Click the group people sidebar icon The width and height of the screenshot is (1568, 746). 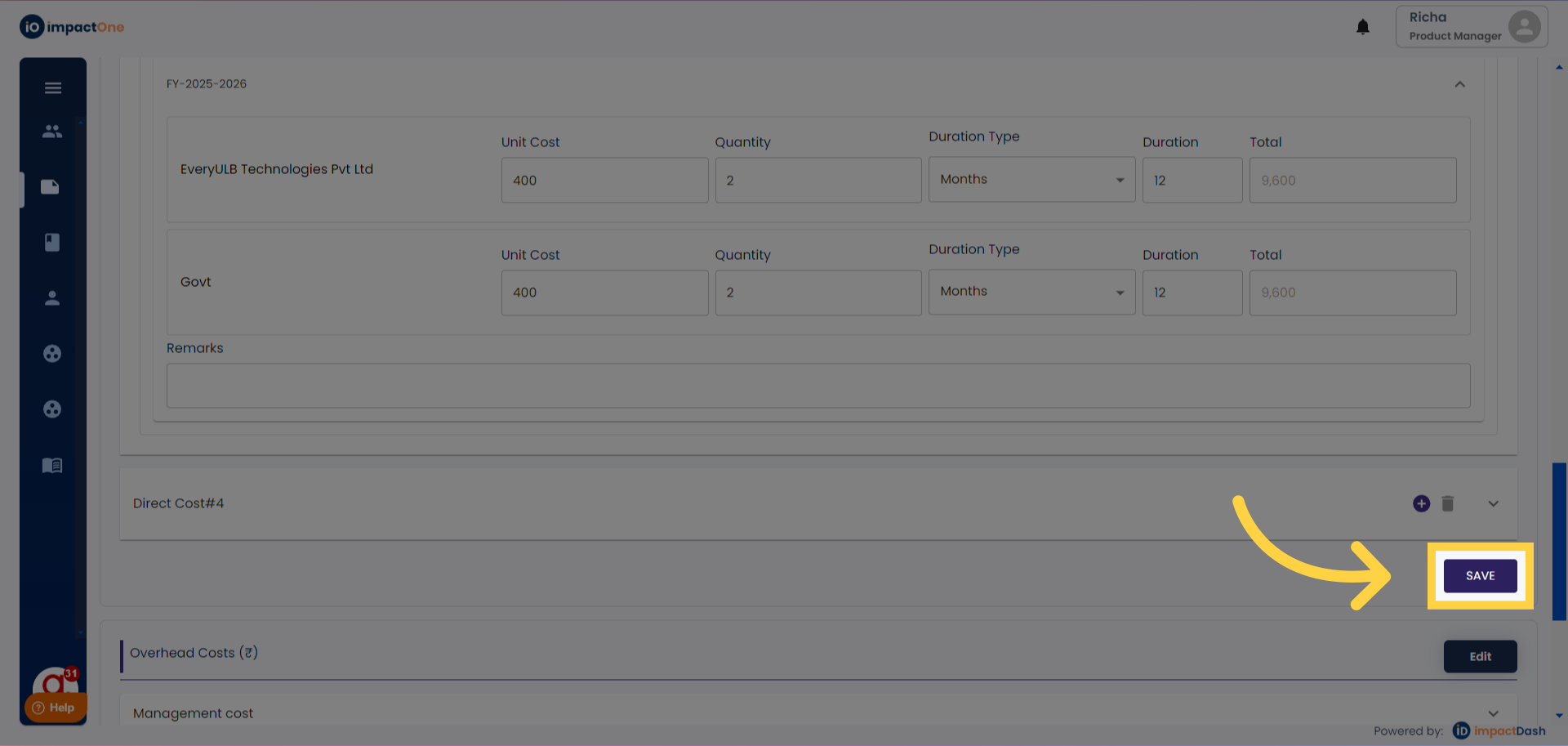point(52,131)
